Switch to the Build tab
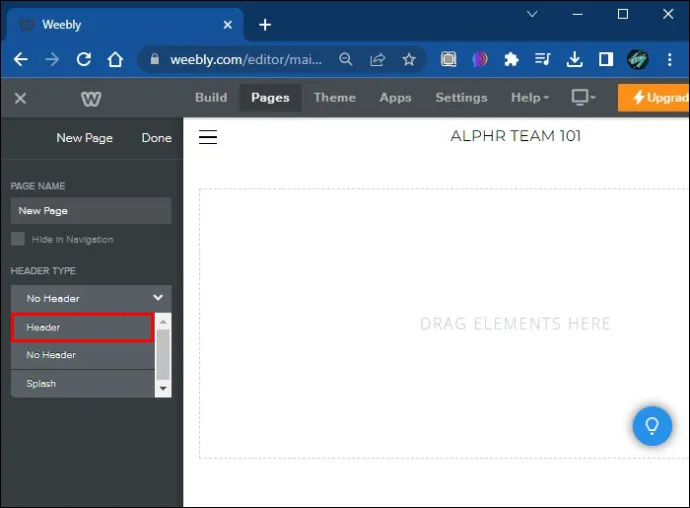Image resolution: width=690 pixels, height=508 pixels. click(211, 97)
